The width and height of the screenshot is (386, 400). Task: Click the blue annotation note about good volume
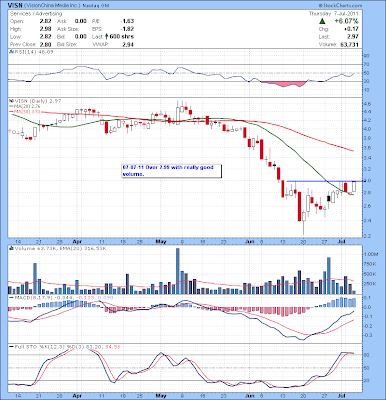[172, 171]
